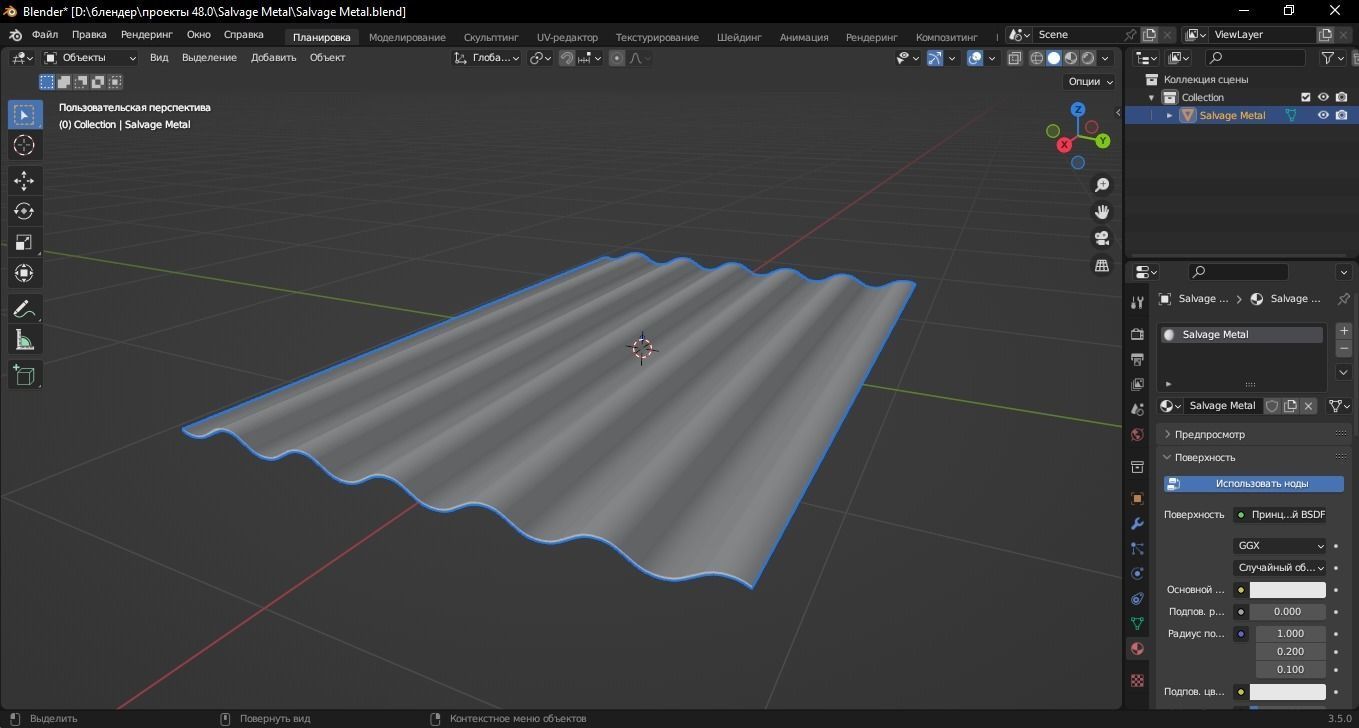Open the Object properties tab
Viewport: 1359px width, 728px height.
(1137, 498)
